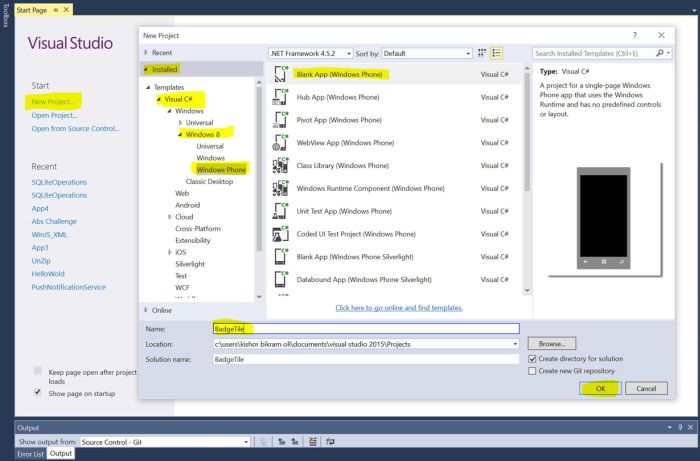Open recent project PushNotificationService

pyautogui.click(x=68, y=287)
